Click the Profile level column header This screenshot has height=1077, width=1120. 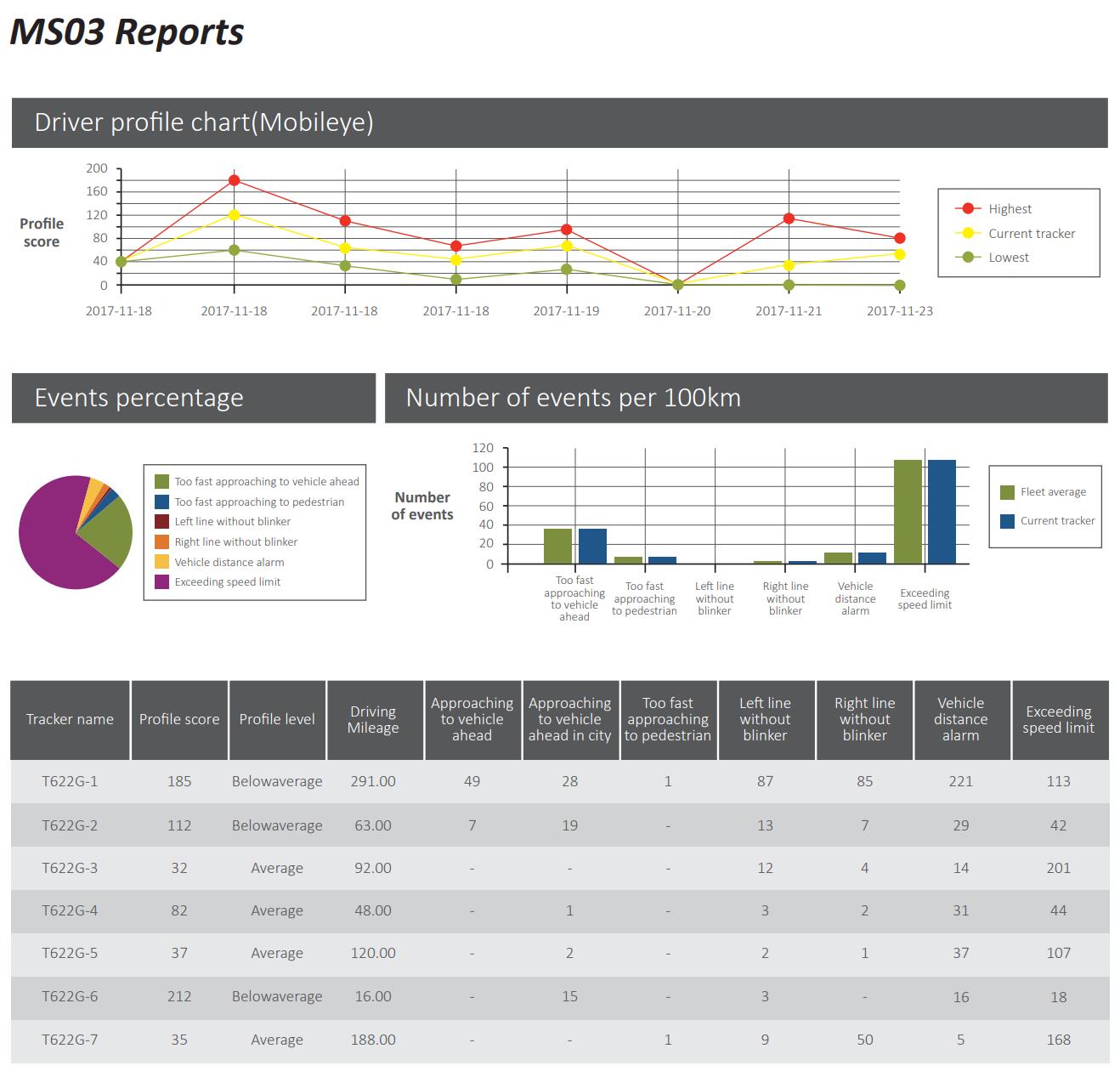point(277,719)
